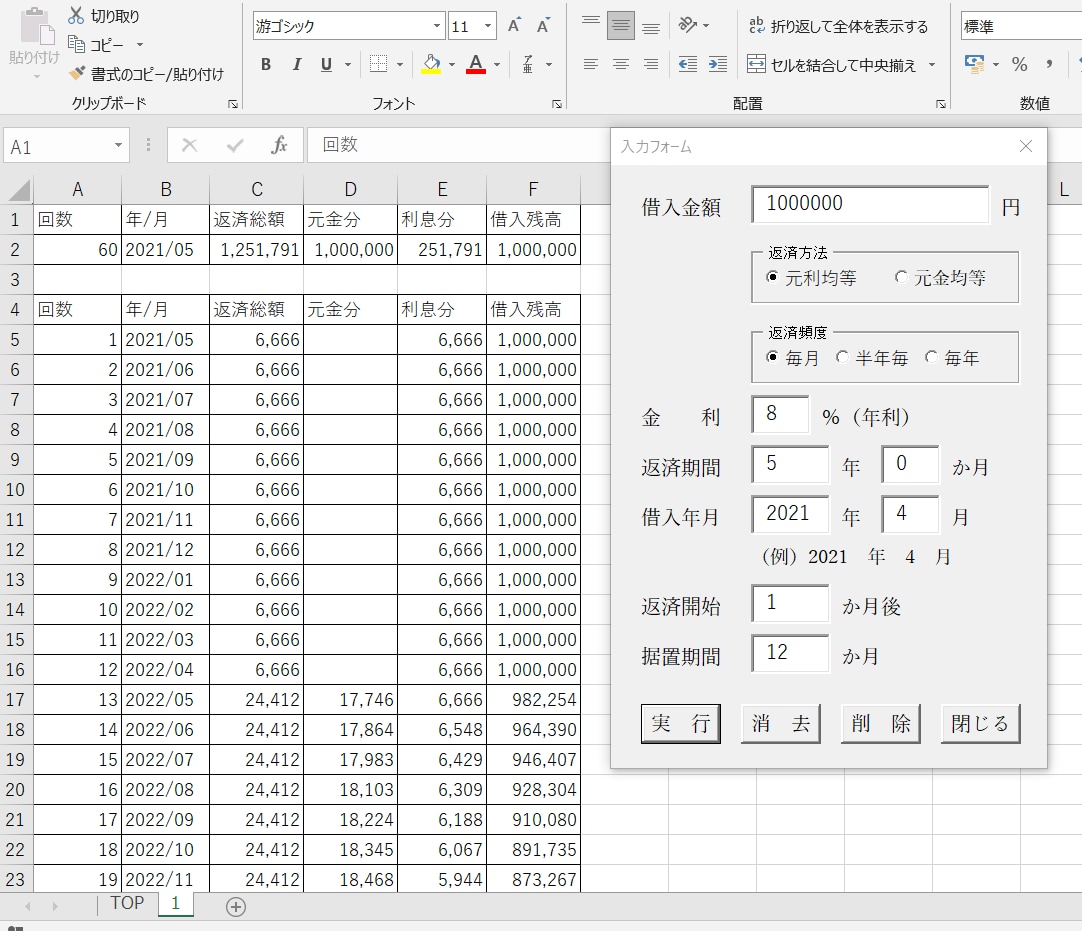
Task: Align cell text right
Action: [x=651, y=64]
